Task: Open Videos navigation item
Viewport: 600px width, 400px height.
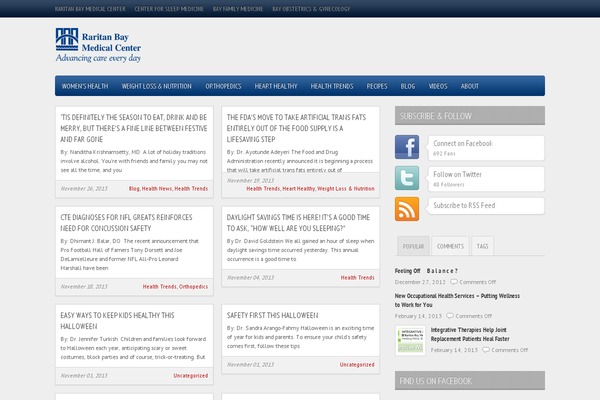Action: (438, 86)
